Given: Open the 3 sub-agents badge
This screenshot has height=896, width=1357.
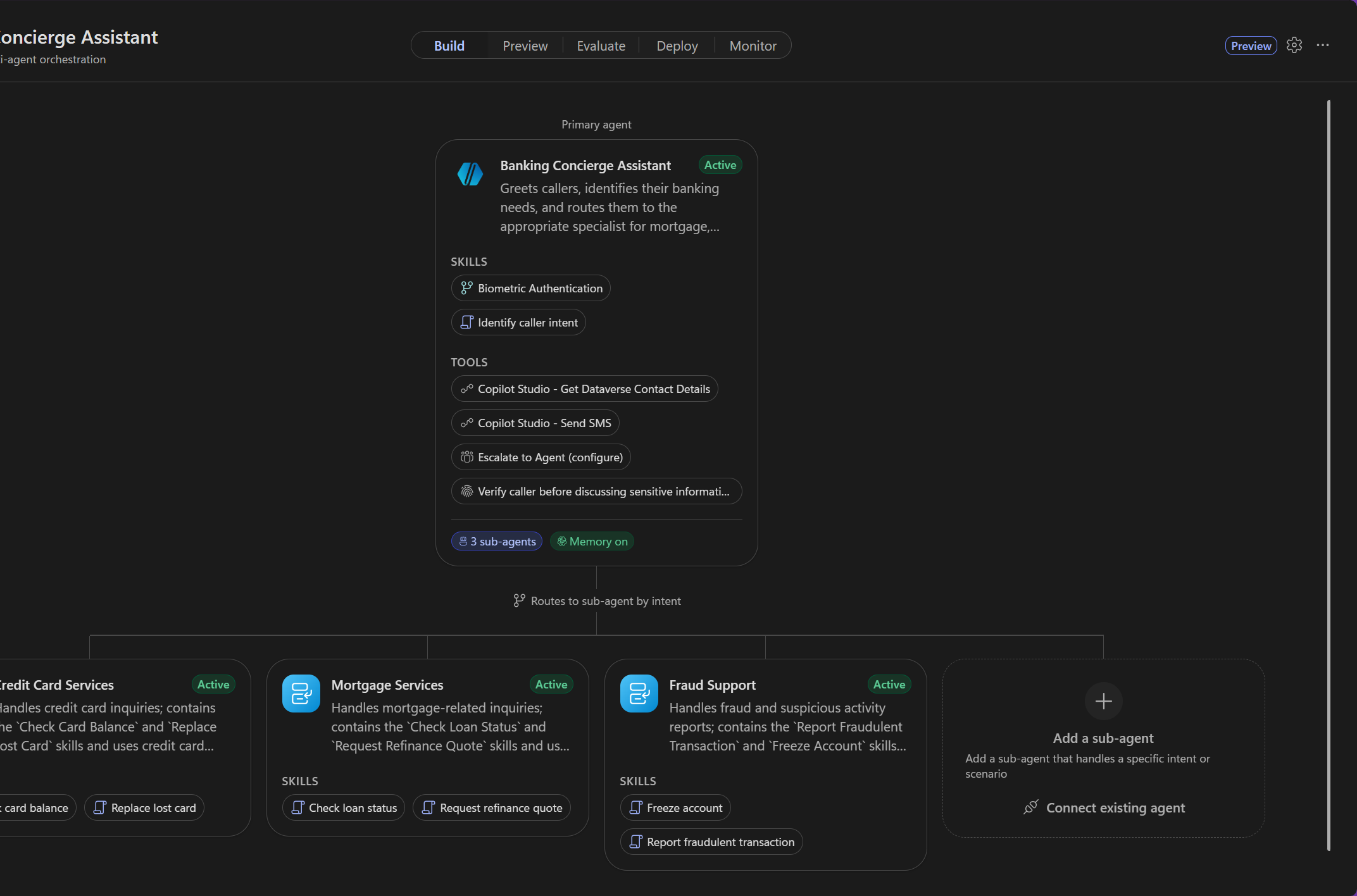Looking at the screenshot, I should point(497,541).
